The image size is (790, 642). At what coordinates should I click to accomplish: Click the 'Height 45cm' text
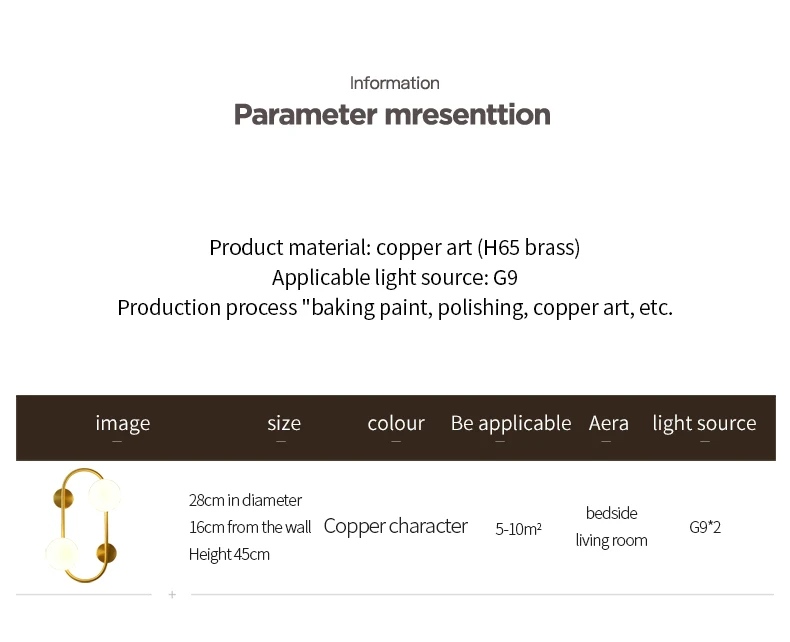click(x=229, y=554)
